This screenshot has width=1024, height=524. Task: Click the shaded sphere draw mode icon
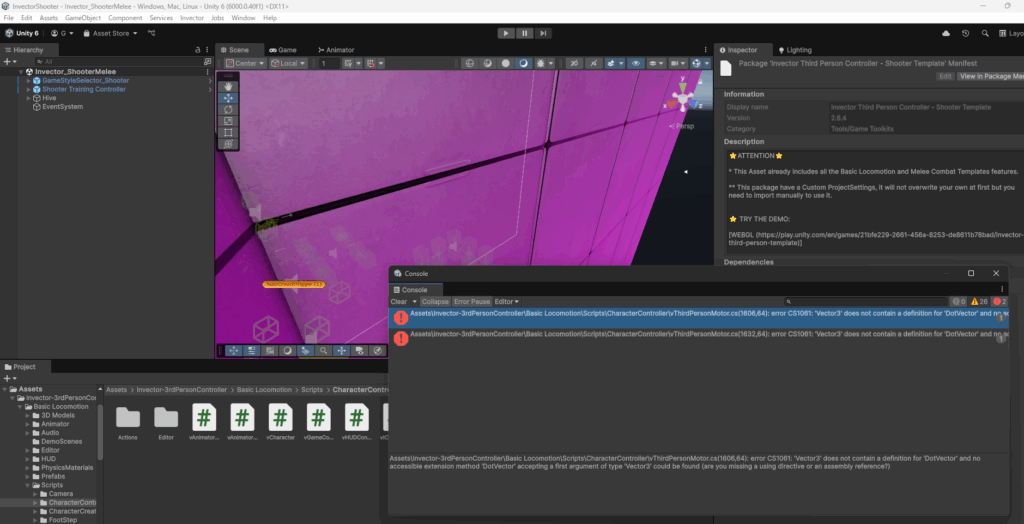click(487, 63)
